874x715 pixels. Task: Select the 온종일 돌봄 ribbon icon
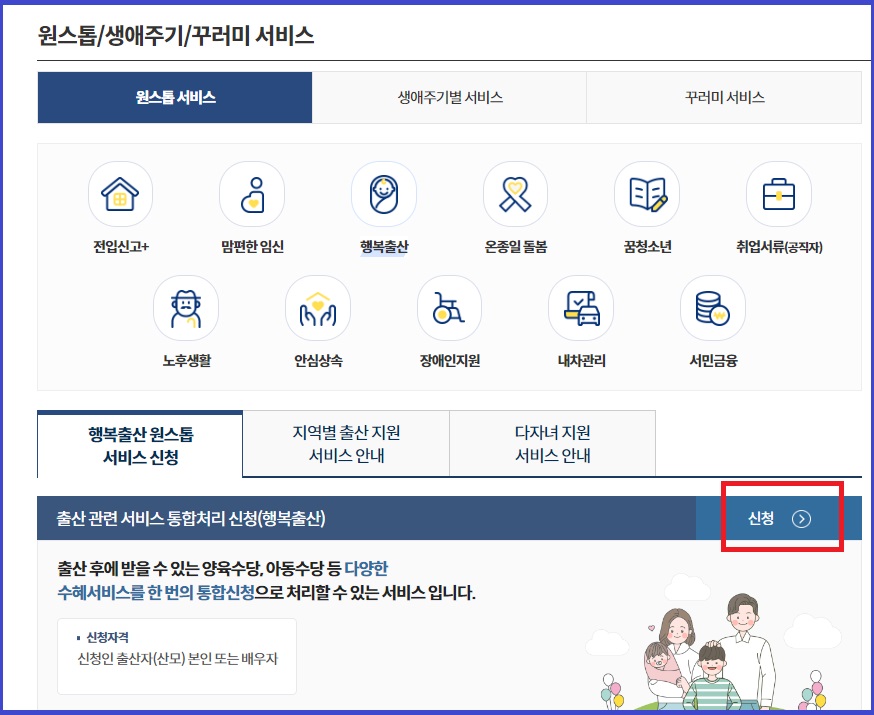click(x=514, y=194)
